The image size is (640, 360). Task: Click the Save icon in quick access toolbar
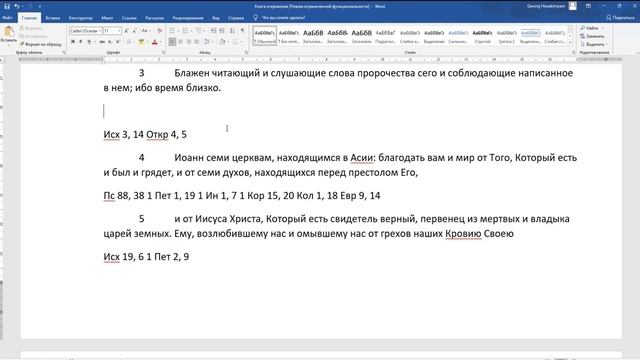pos(7,6)
